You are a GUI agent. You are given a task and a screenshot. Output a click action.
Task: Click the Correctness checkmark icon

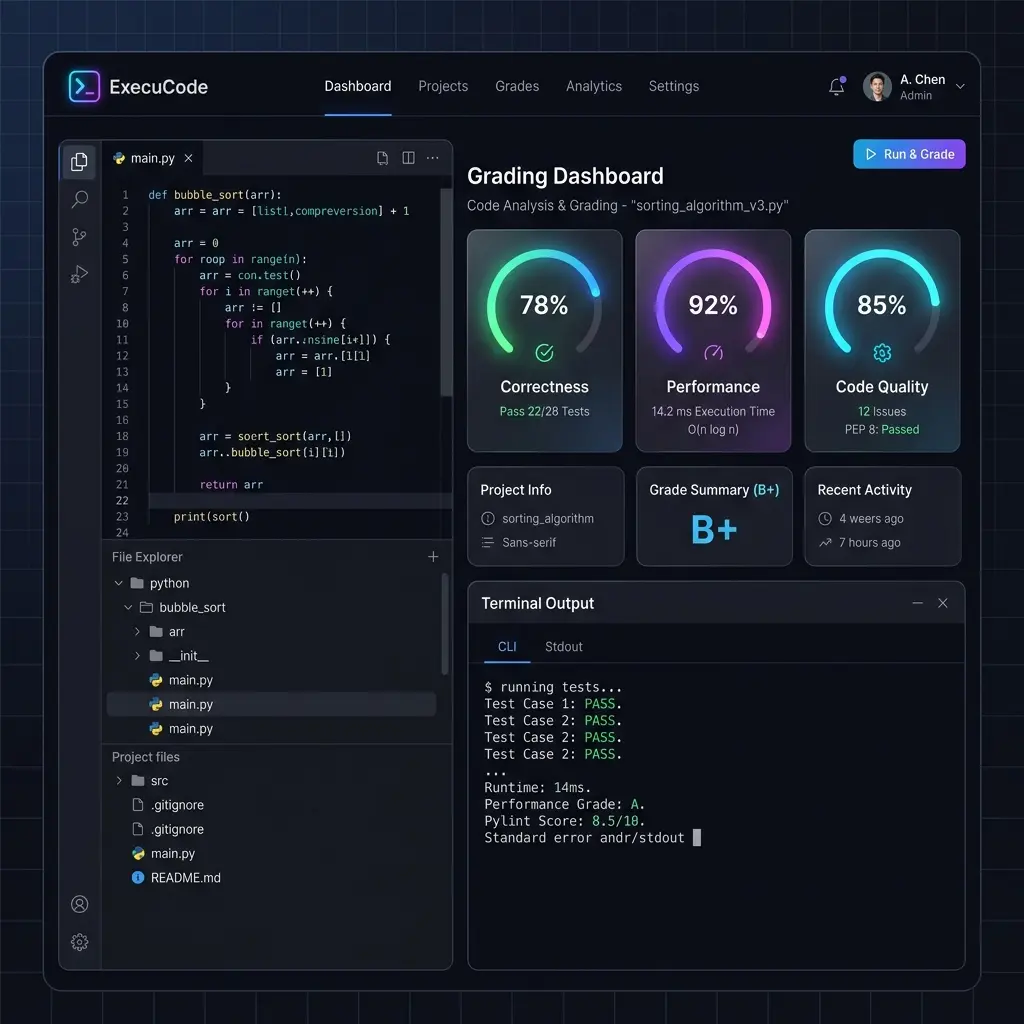coord(545,353)
